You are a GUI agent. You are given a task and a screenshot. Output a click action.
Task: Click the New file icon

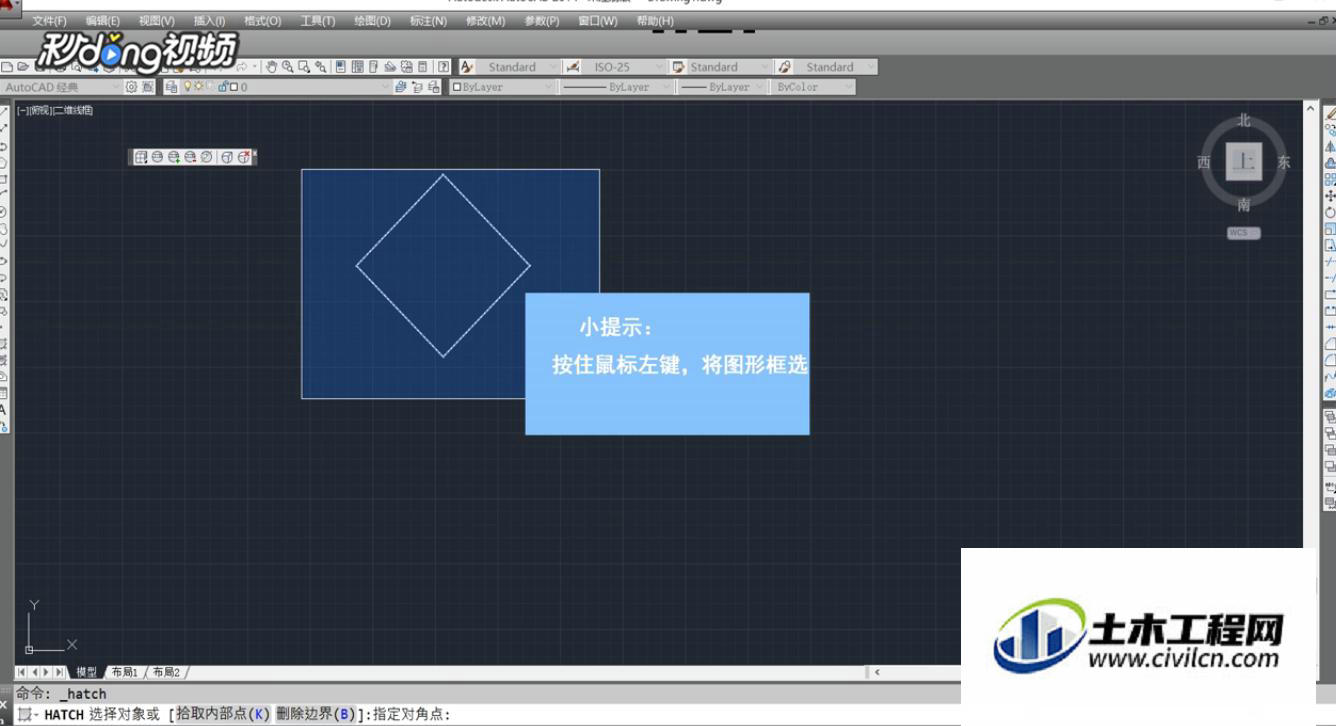(x=6, y=67)
